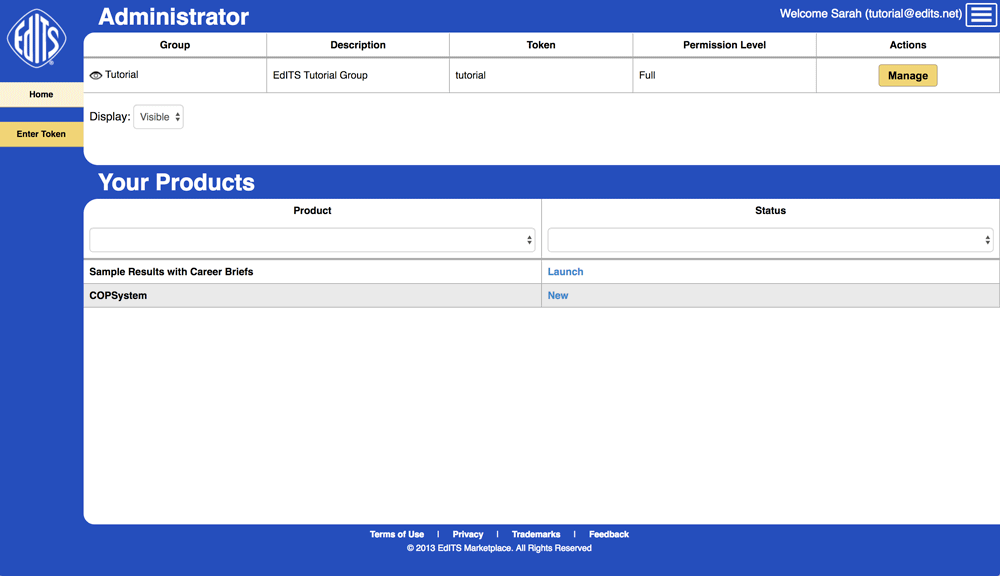Screen dimensions: 1000x576
Task: Click the Sample Results with Career Briefs row
Action: pos(541,272)
